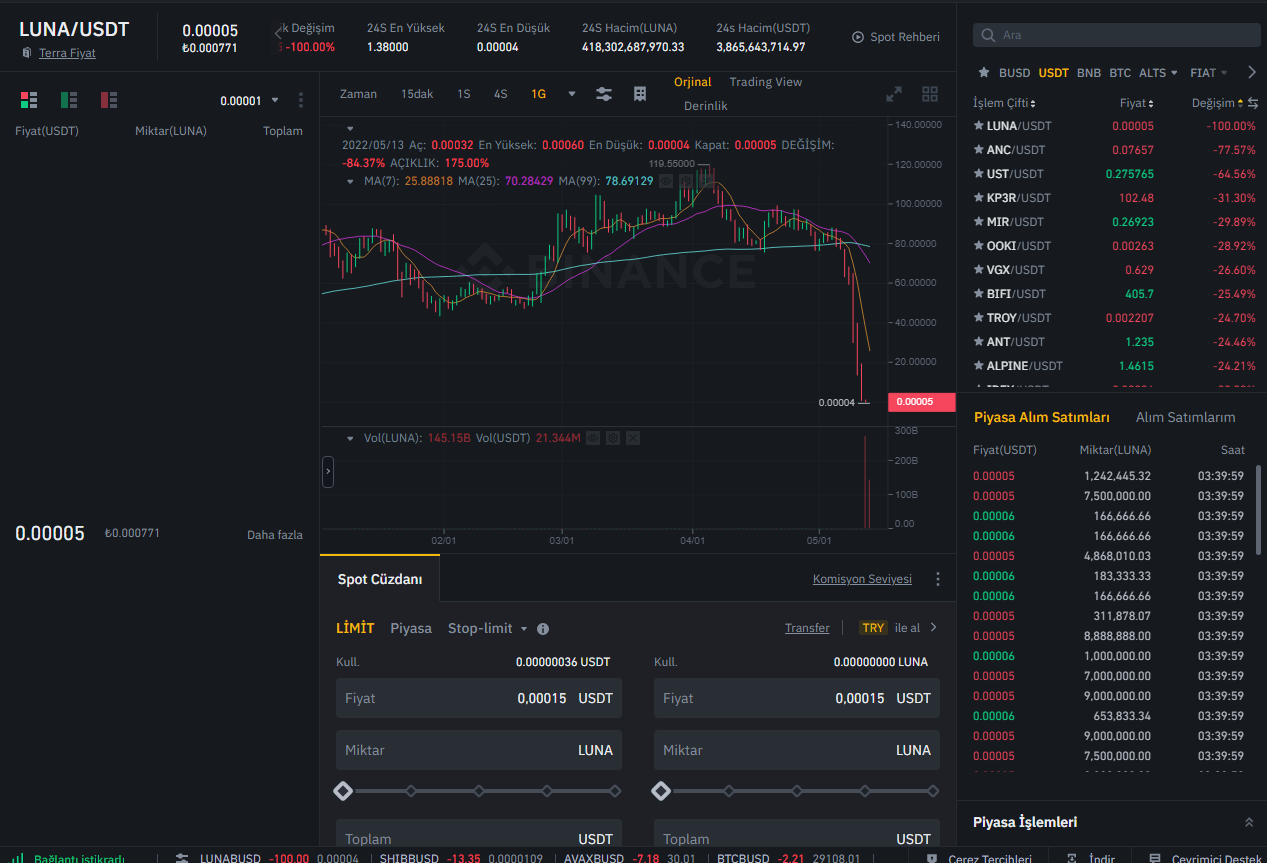Click buy-side Fiyat input field
Screen dimensions: 1267x863
[478, 698]
